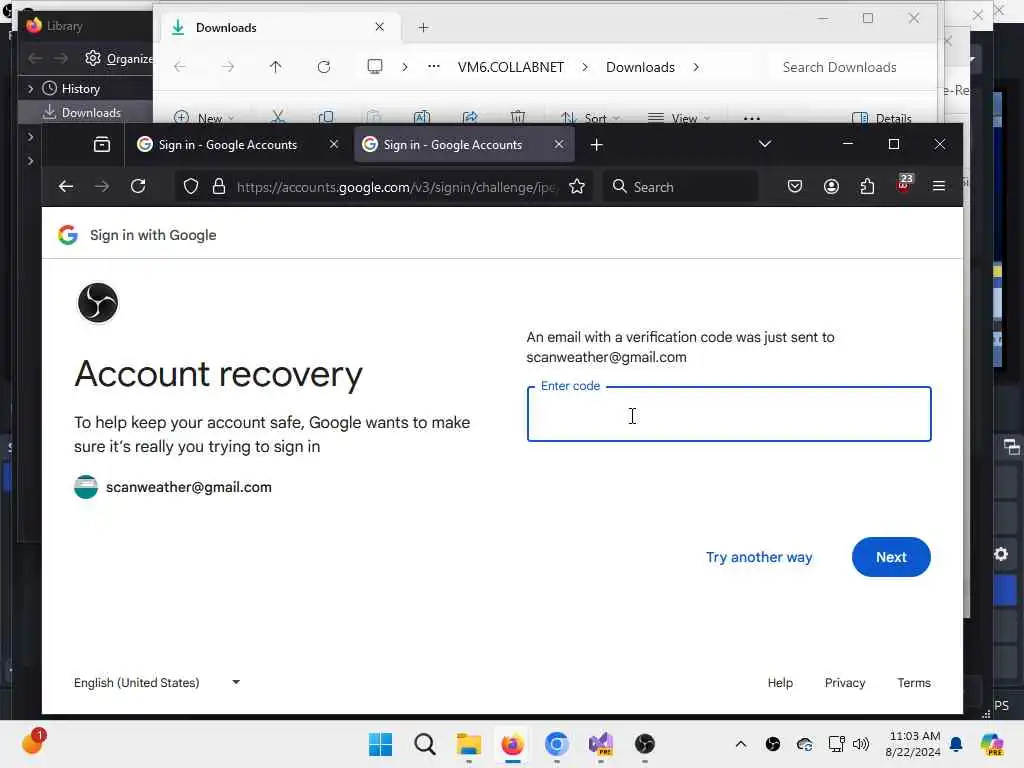Open Firefox extensions puzzle icon
This screenshot has width=1024, height=768.
[x=867, y=187]
